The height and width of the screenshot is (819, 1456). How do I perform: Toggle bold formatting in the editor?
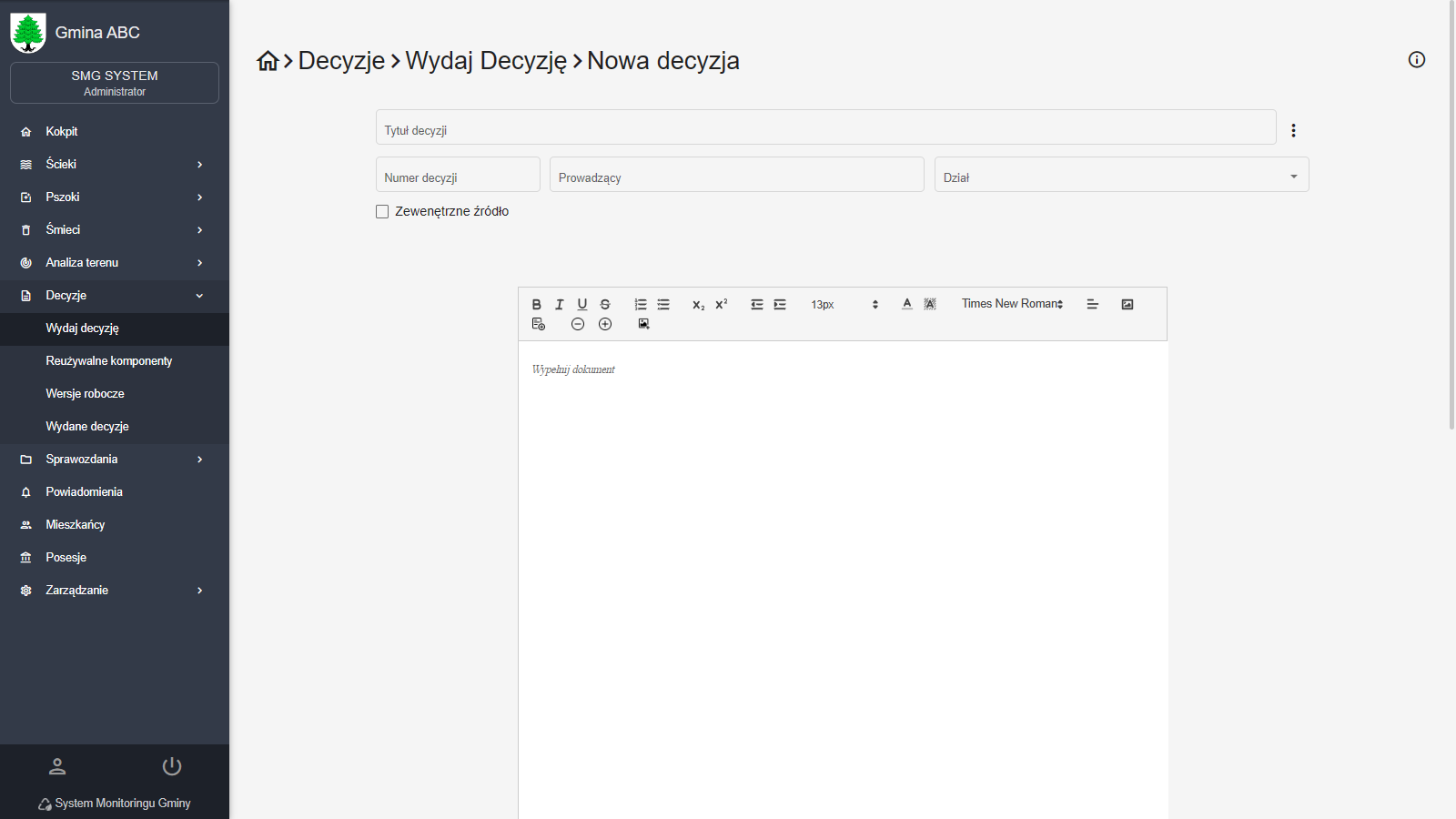click(537, 305)
